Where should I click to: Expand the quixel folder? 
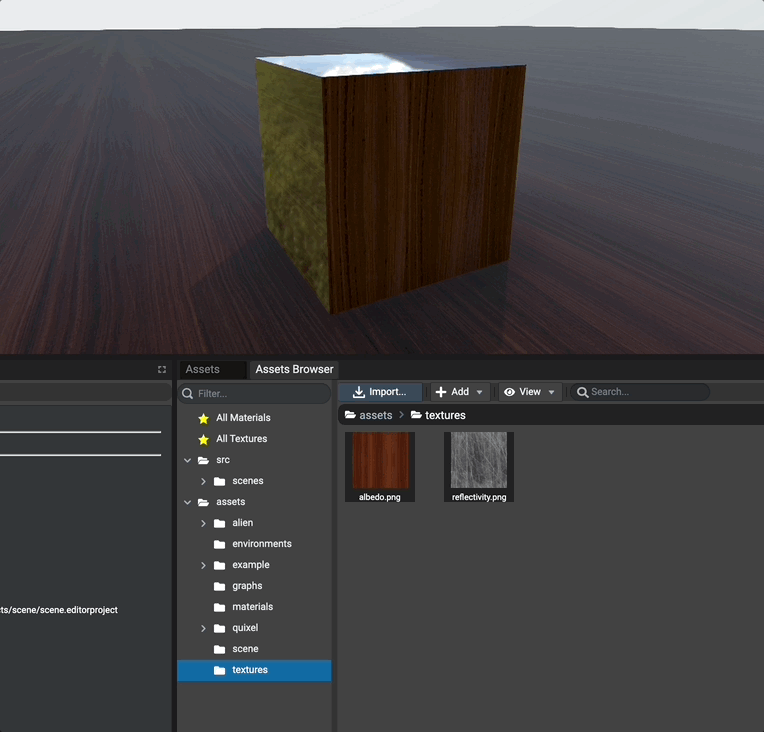[x=203, y=628]
